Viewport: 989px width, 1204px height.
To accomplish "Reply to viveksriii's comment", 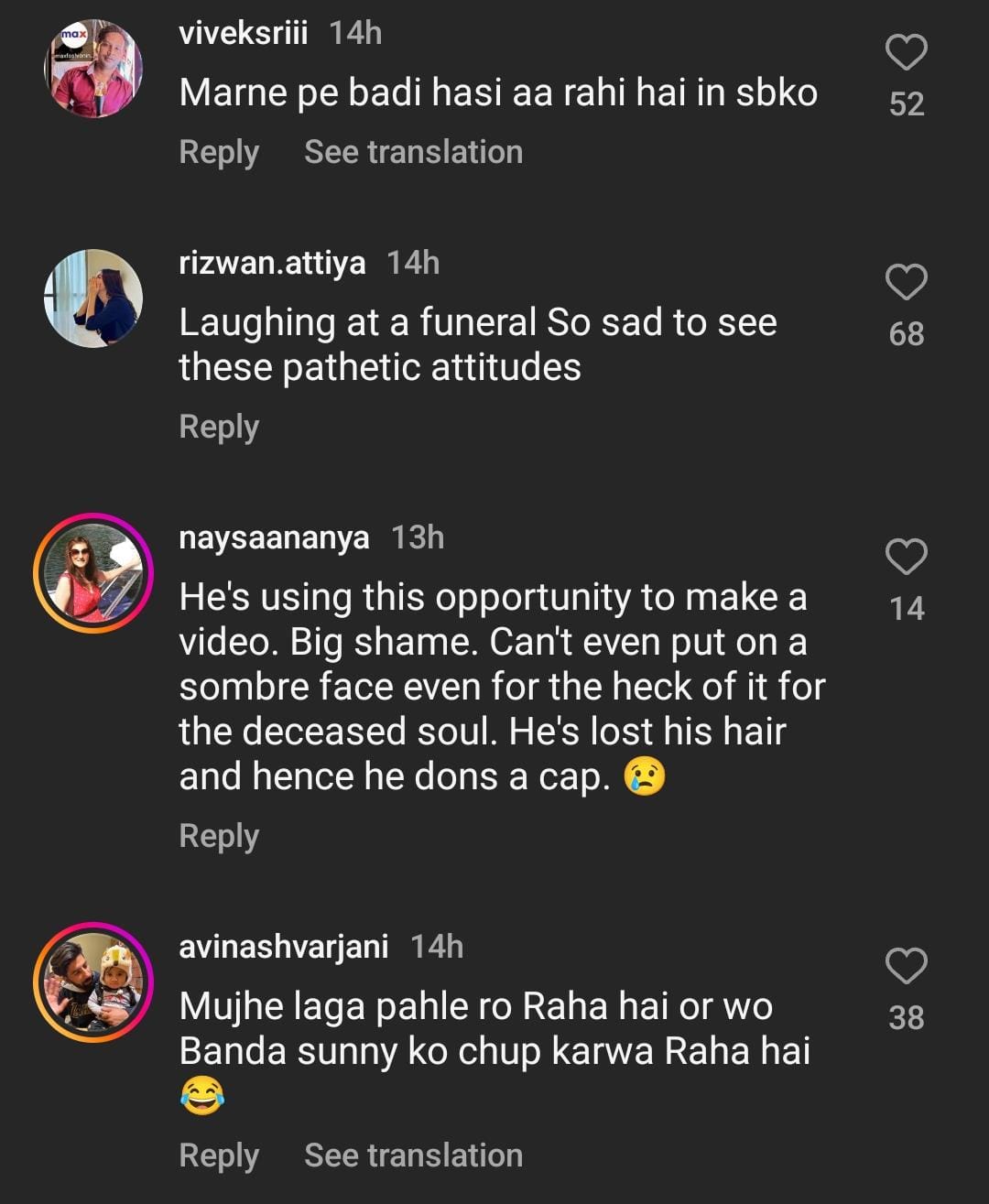I will tap(219, 152).
